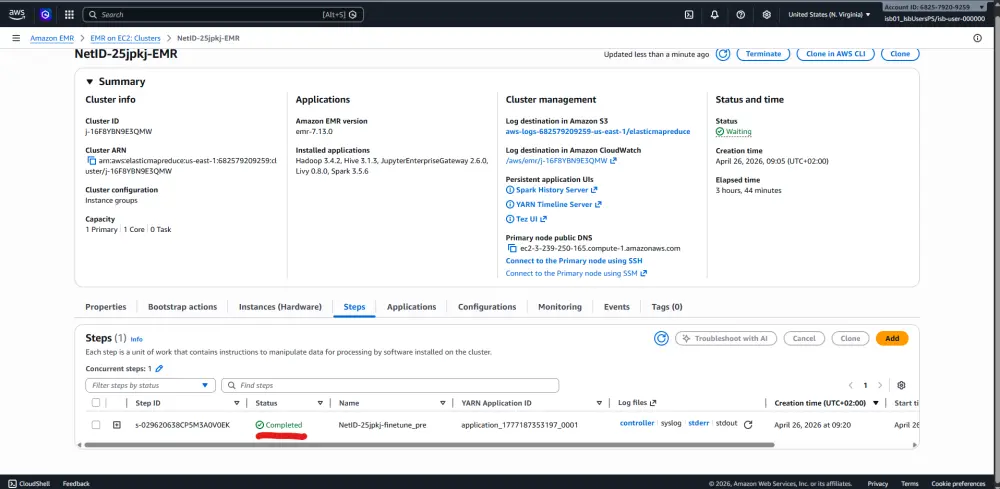Focus the top console Search box
This screenshot has height=489, width=1000.
pyautogui.click(x=224, y=14)
